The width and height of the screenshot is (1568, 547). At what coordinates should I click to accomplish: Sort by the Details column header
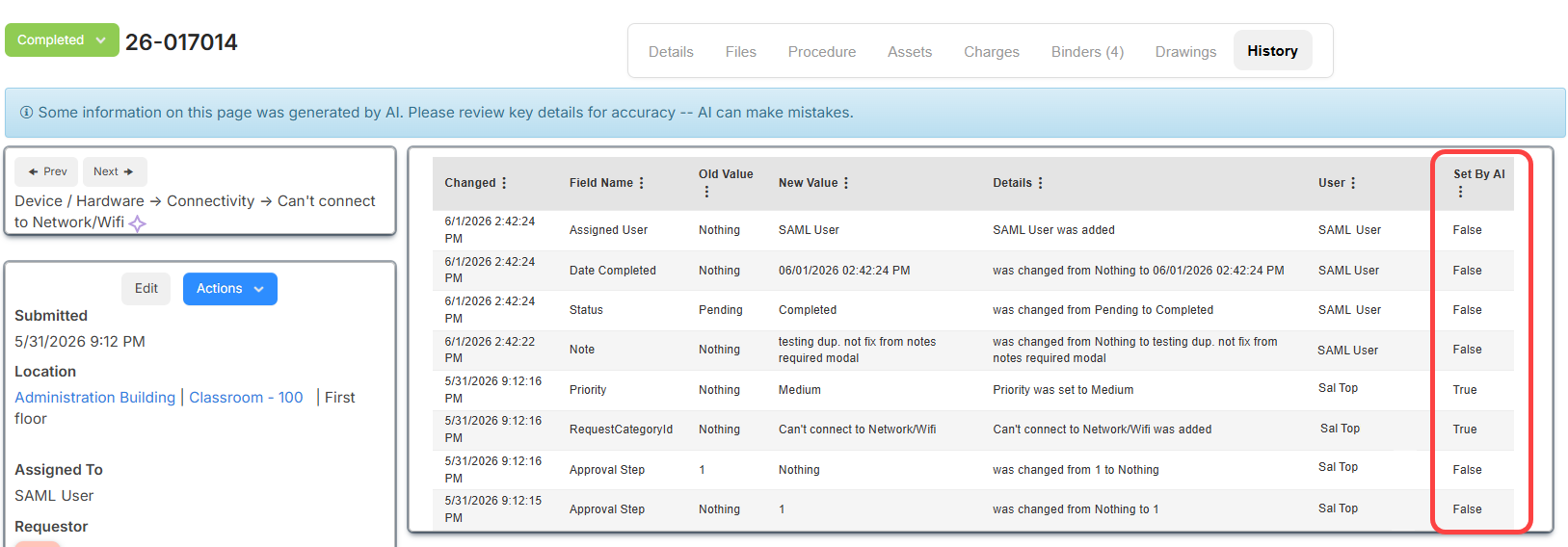1012,183
